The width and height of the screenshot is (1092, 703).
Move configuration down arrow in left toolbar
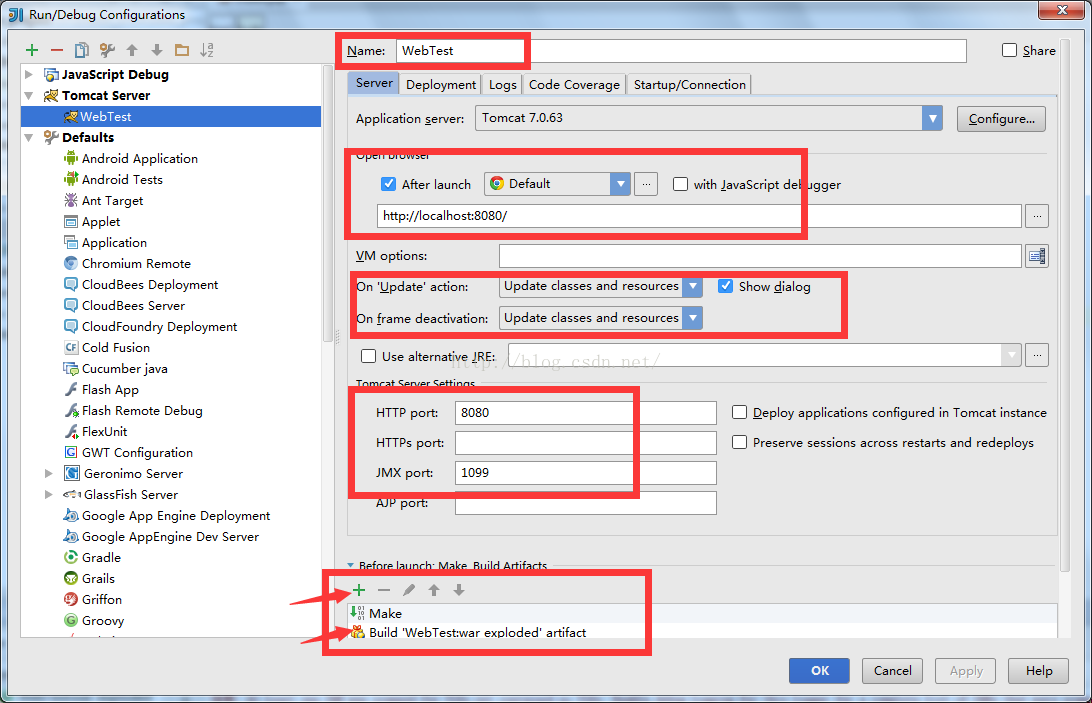point(157,50)
